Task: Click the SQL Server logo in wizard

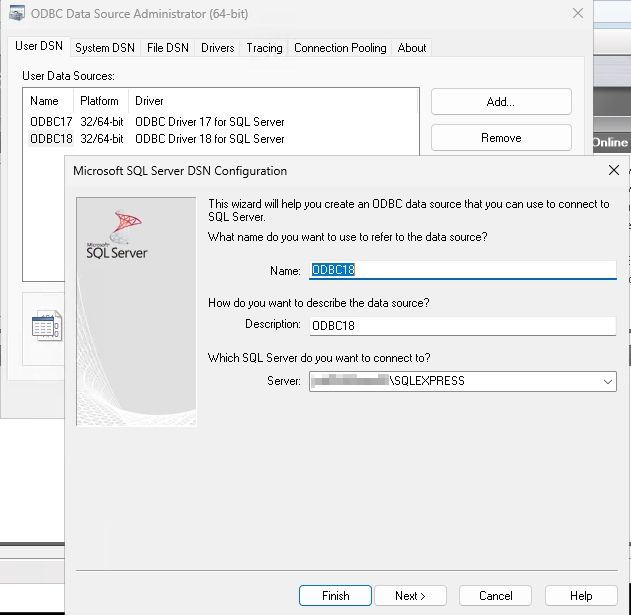Action: click(x=117, y=235)
